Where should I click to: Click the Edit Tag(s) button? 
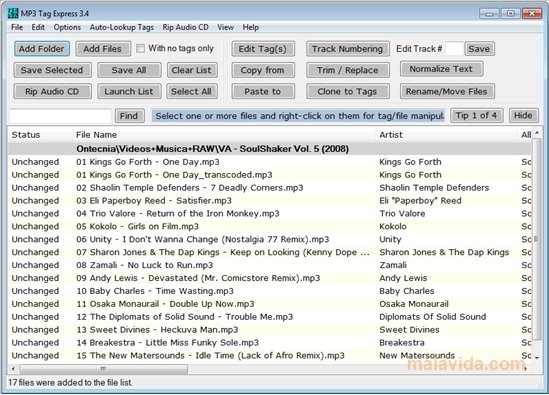(x=263, y=49)
